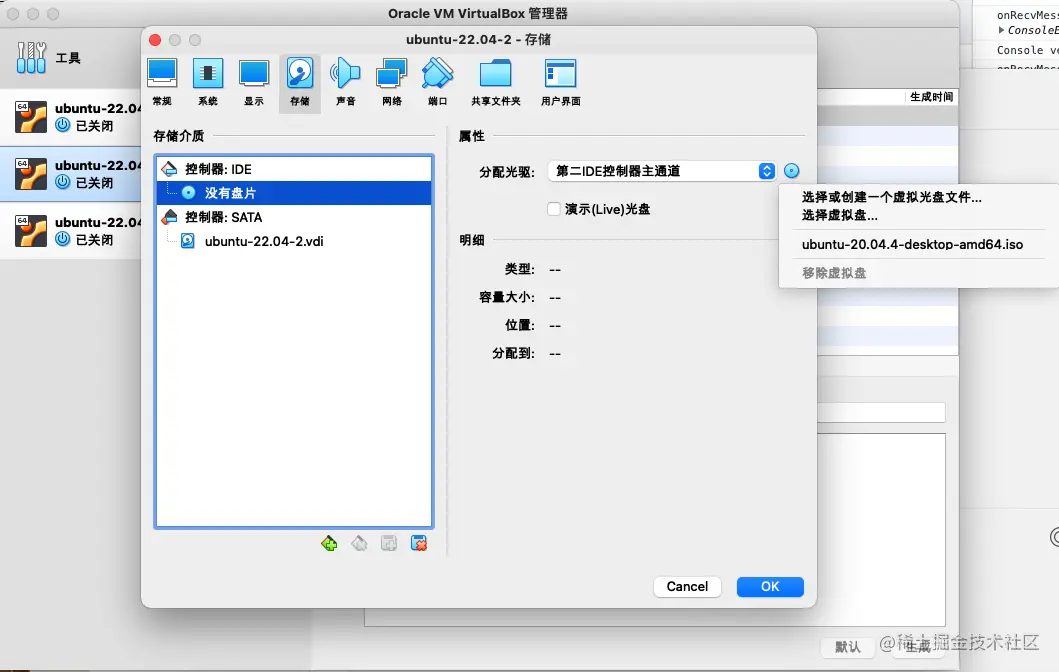Close the storage settings dialog with red button
1059x672 pixels.
click(155, 40)
